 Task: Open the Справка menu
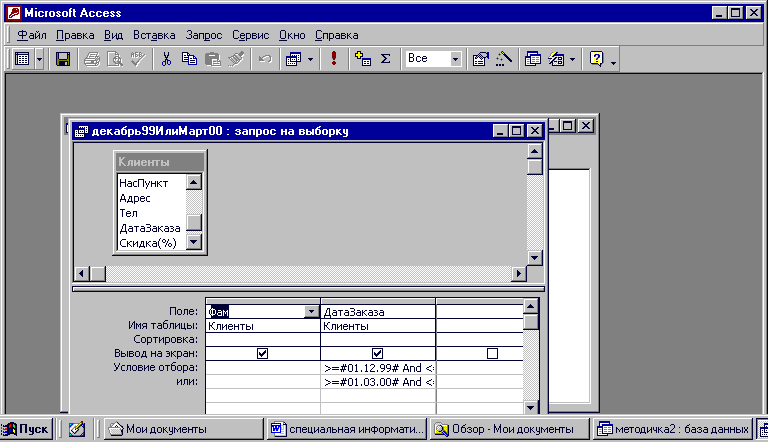[x=336, y=35]
